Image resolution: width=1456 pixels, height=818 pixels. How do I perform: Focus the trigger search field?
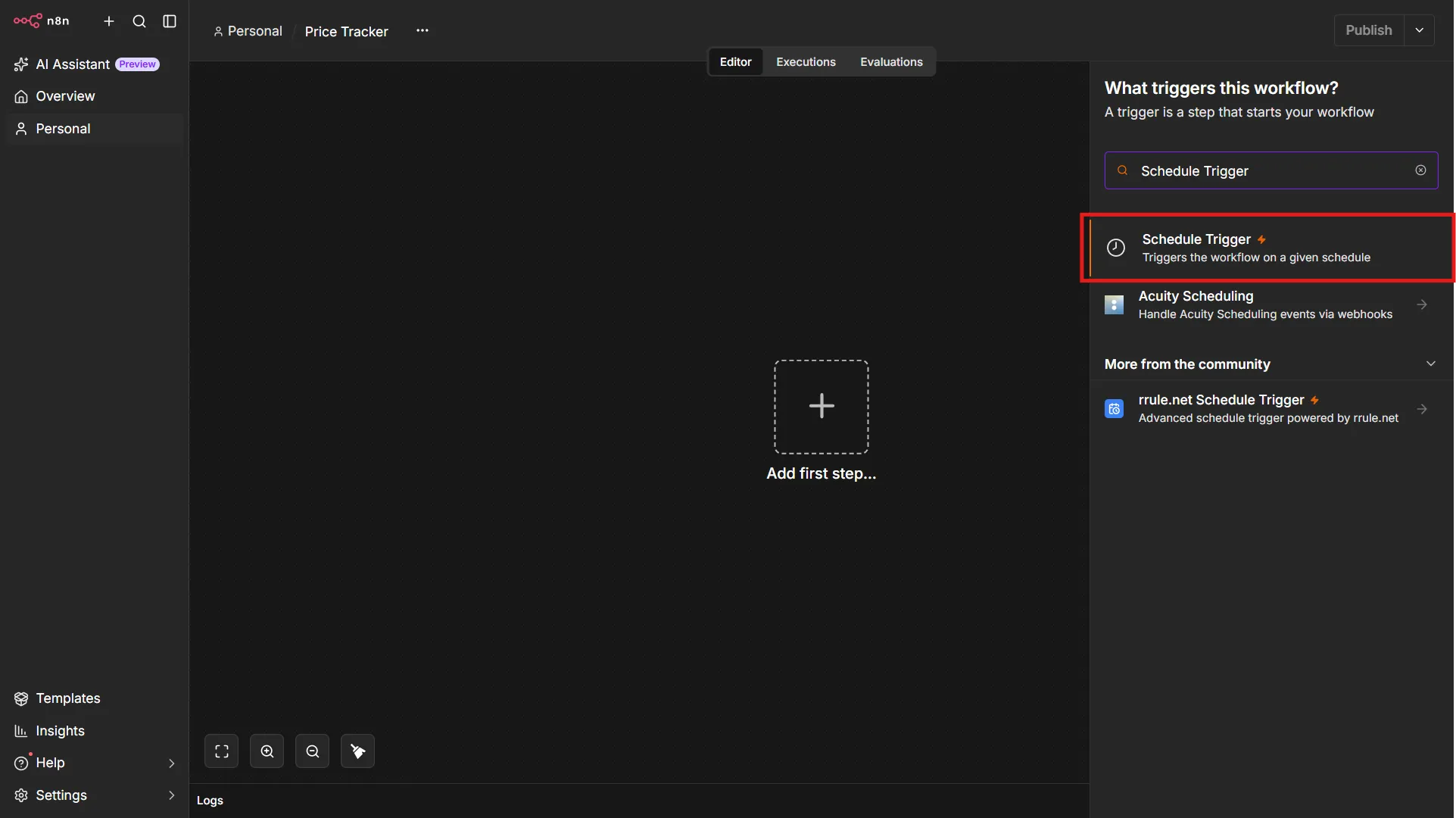(x=1270, y=170)
